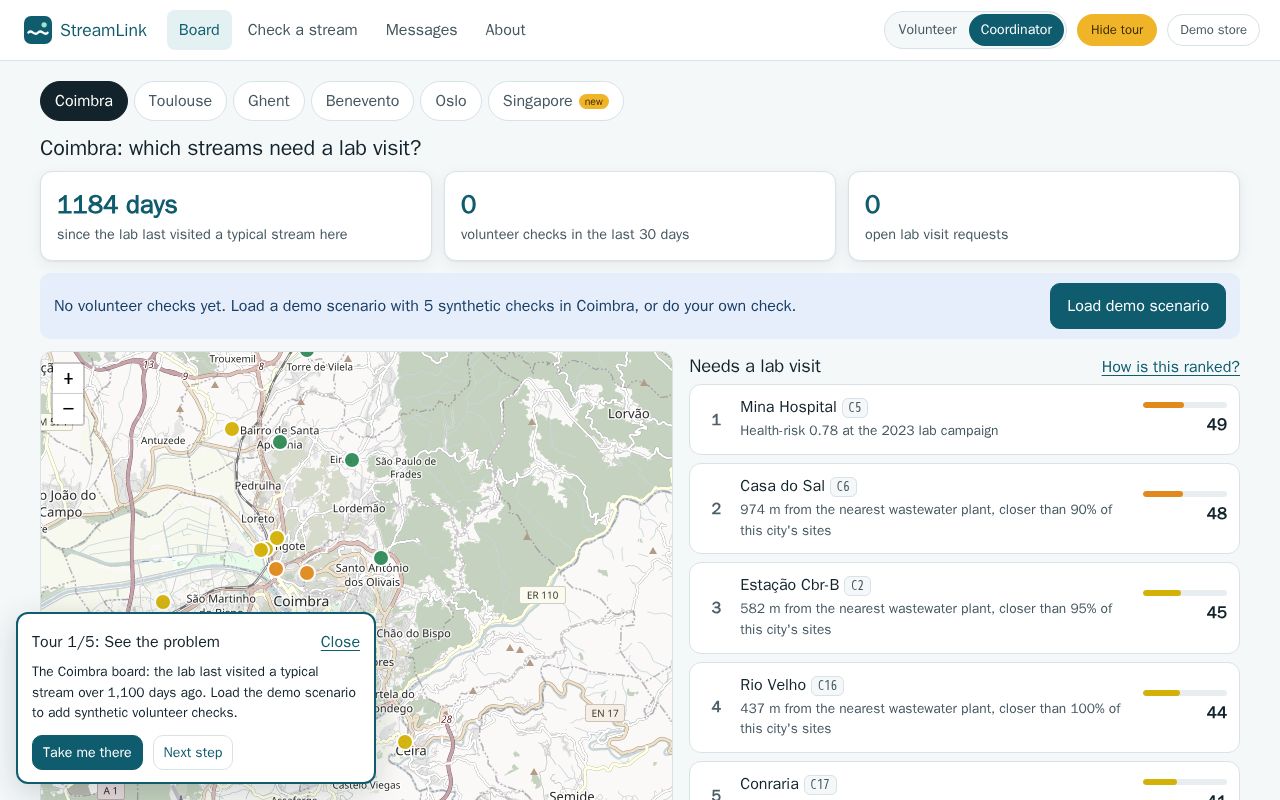This screenshot has height=800, width=1280.
Task: Advance the tour with Next step
Action: (x=193, y=753)
